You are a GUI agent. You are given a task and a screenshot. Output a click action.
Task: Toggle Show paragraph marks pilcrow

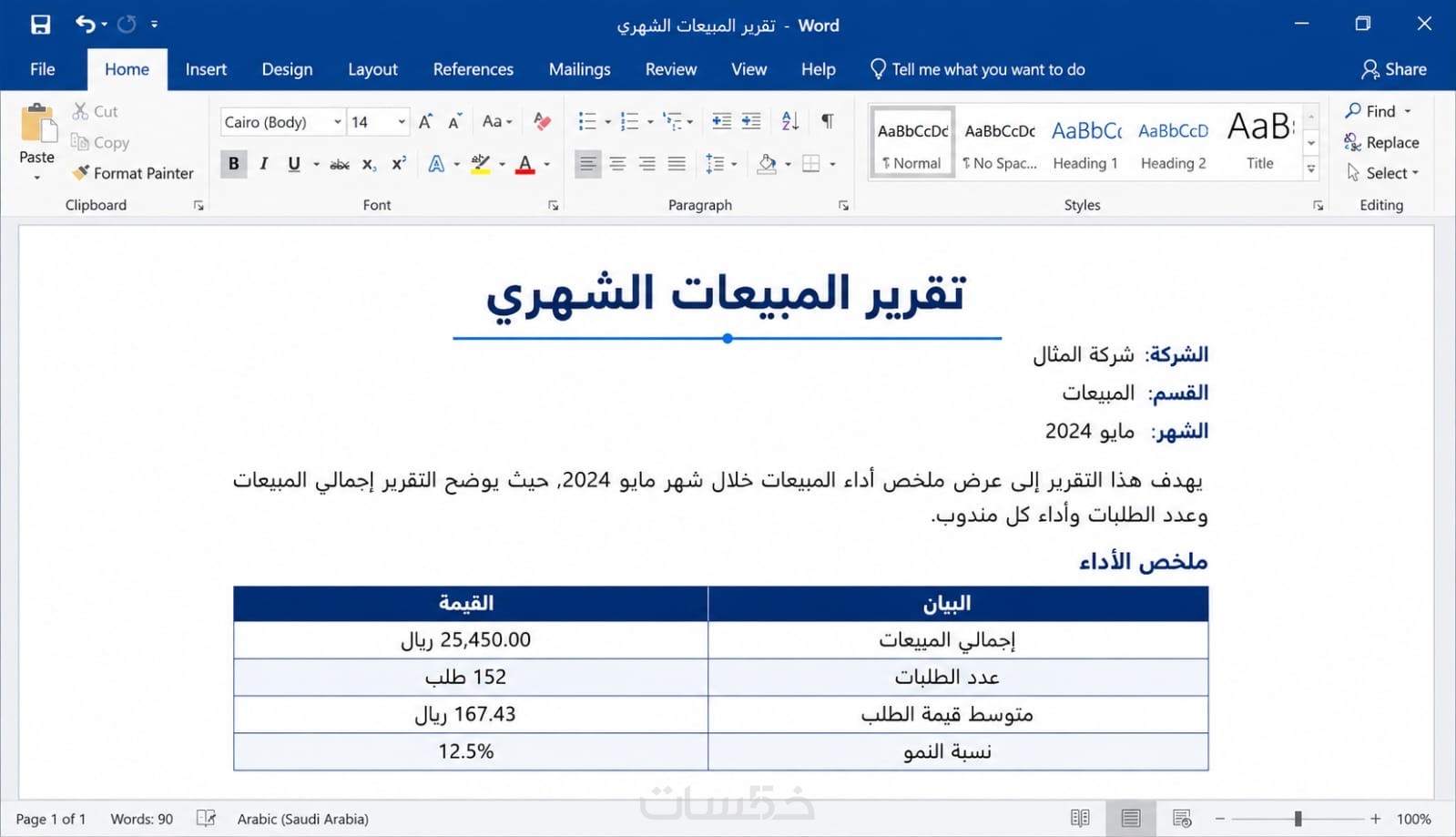point(827,121)
